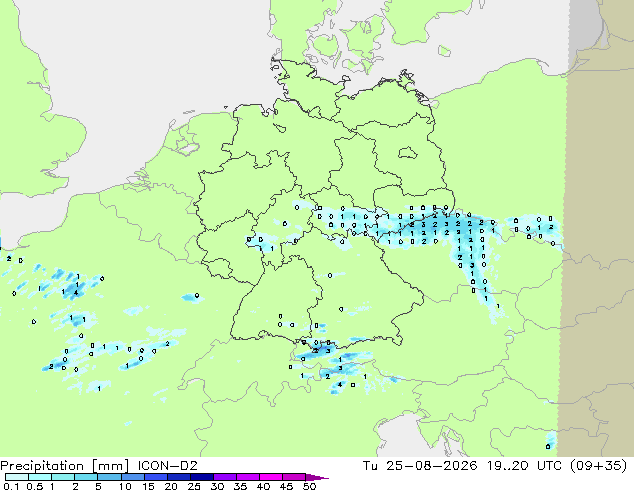Click the 10–15 mm legend swatch
Viewport: 634px width, 490px height.
click(132, 477)
